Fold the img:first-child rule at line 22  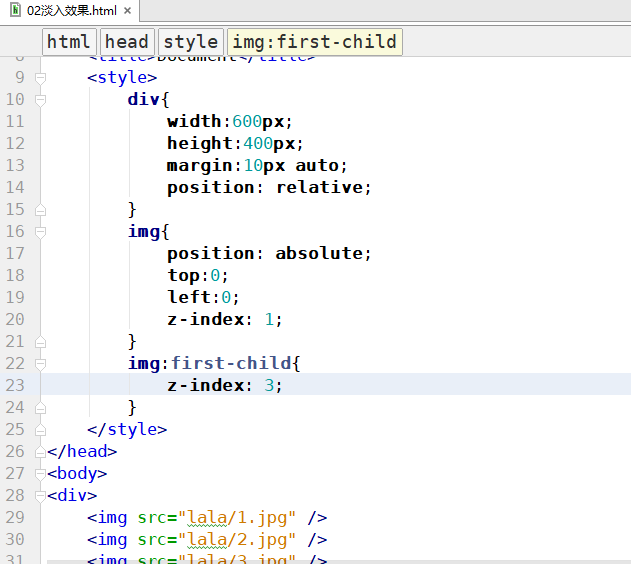tap(41, 364)
